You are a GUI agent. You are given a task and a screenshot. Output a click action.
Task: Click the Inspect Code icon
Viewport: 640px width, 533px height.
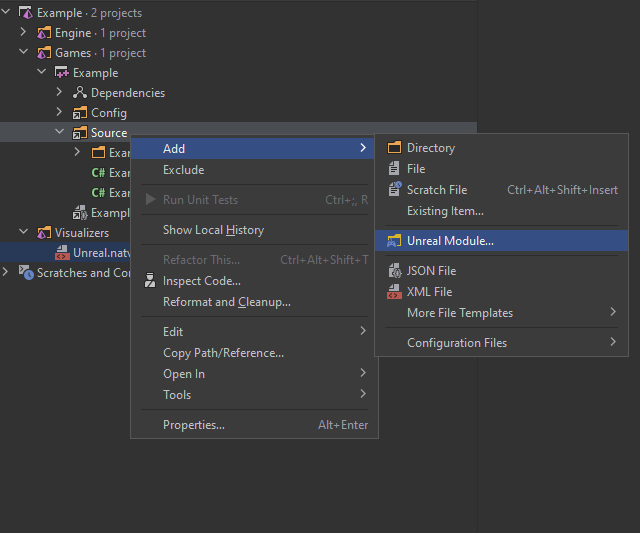149,281
